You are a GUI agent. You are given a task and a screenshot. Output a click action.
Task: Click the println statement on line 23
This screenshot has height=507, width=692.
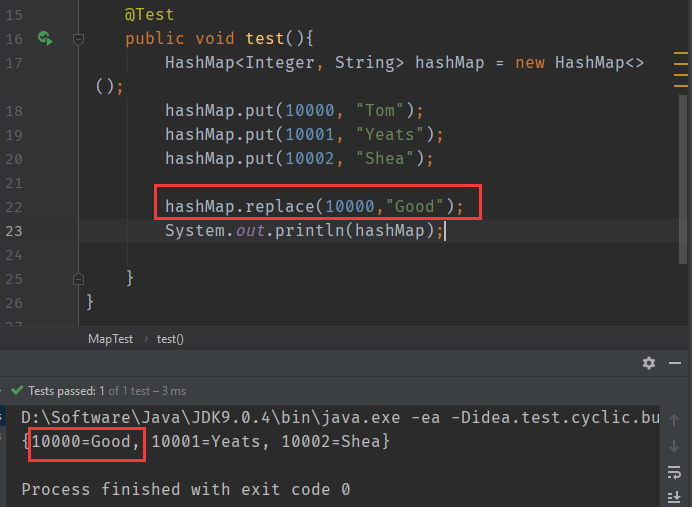tap(304, 230)
